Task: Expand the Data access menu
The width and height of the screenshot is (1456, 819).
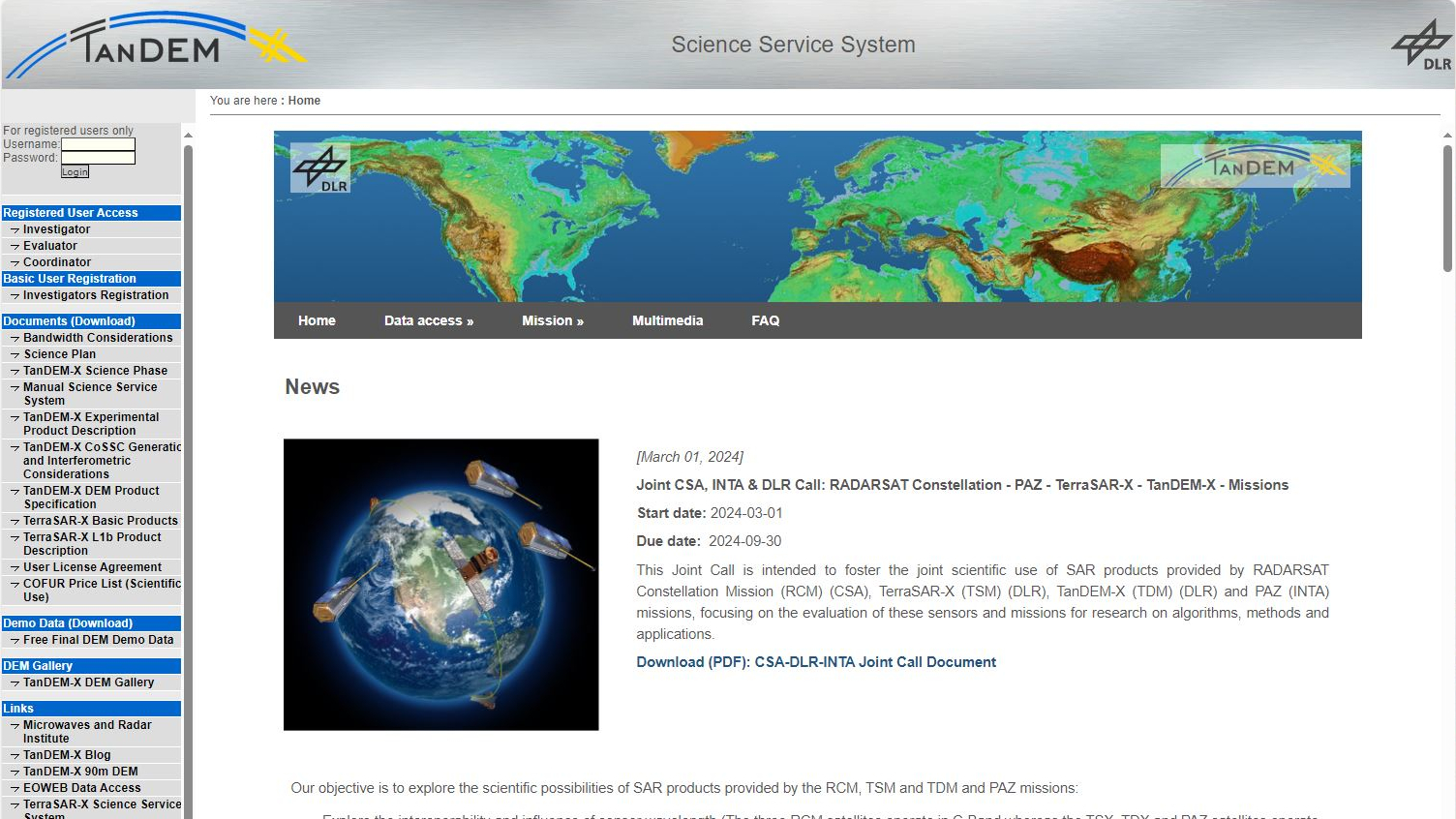Action: (428, 320)
